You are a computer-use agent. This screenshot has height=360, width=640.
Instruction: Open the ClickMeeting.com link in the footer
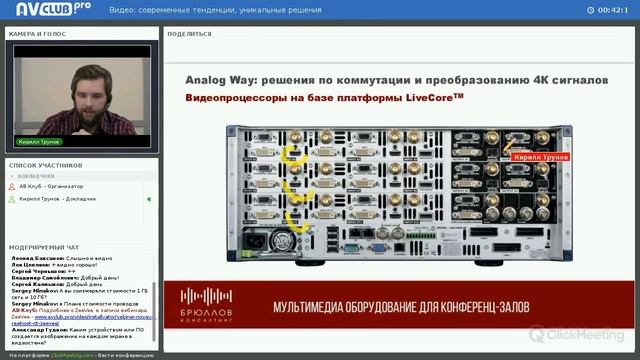72,356
